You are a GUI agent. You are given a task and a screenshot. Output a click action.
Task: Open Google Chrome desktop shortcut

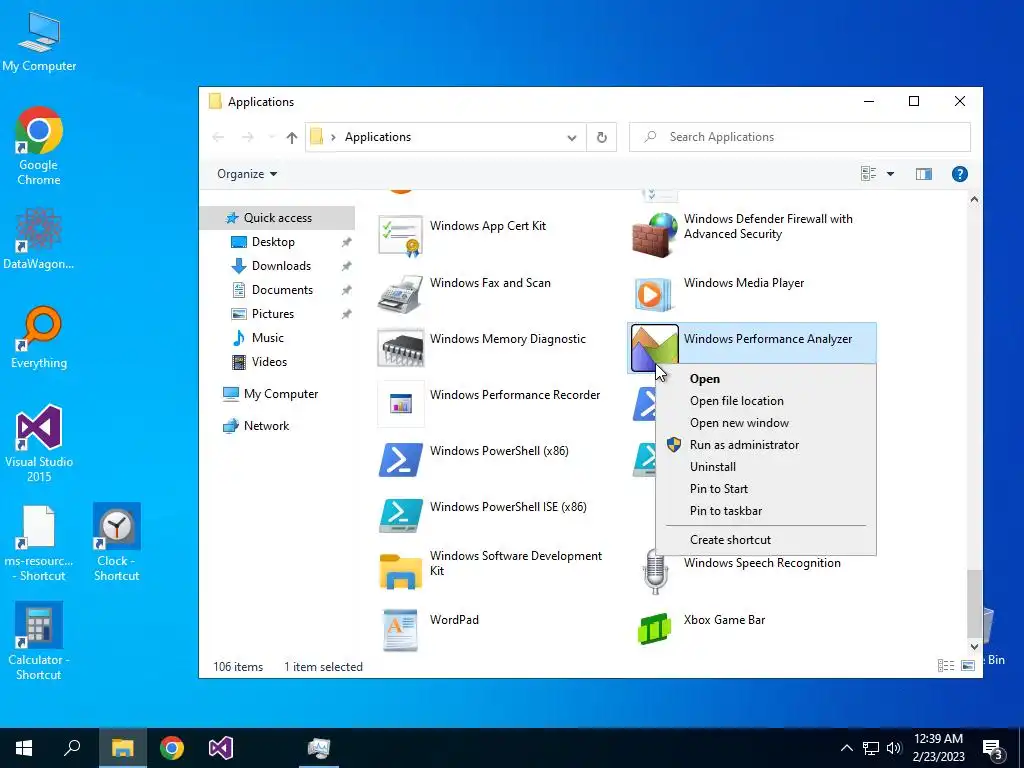(x=39, y=146)
